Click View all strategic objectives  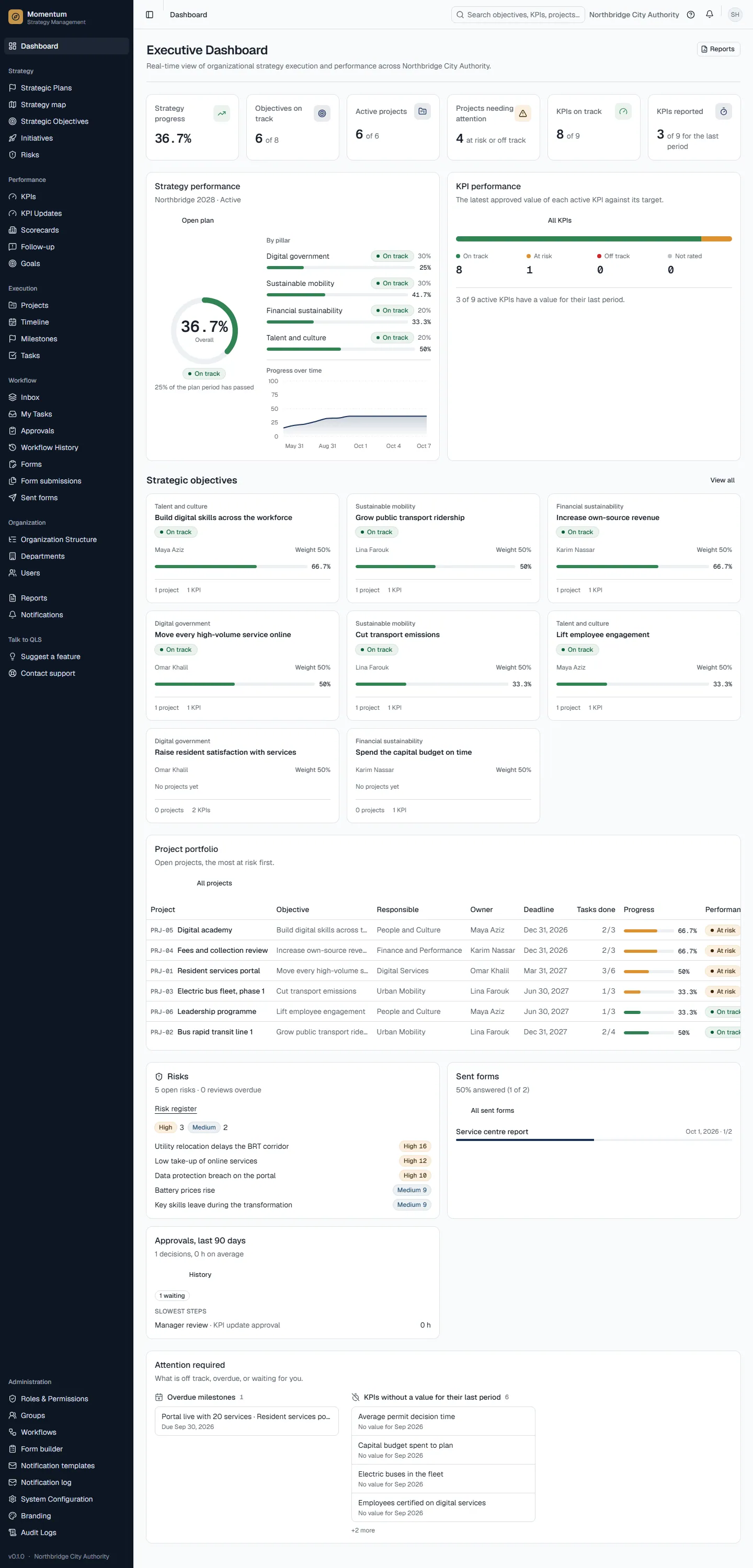pyautogui.click(x=722, y=480)
